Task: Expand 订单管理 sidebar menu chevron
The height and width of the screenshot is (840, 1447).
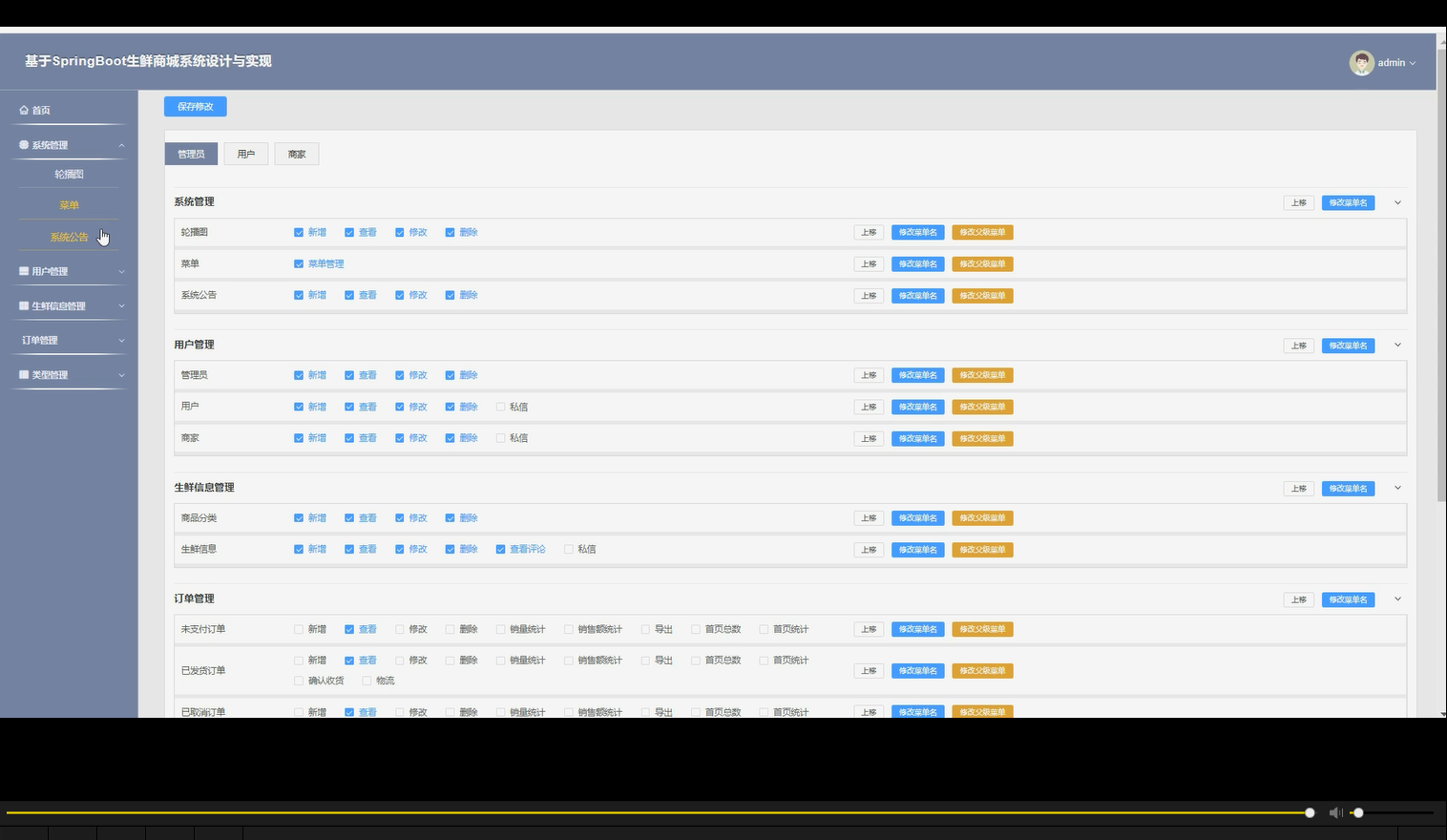Action: pos(121,341)
